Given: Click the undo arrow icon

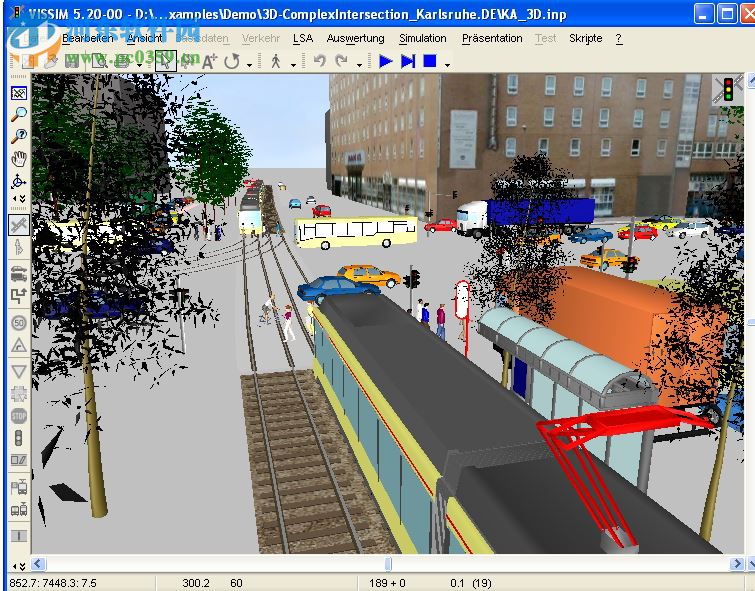Looking at the screenshot, I should (x=320, y=61).
